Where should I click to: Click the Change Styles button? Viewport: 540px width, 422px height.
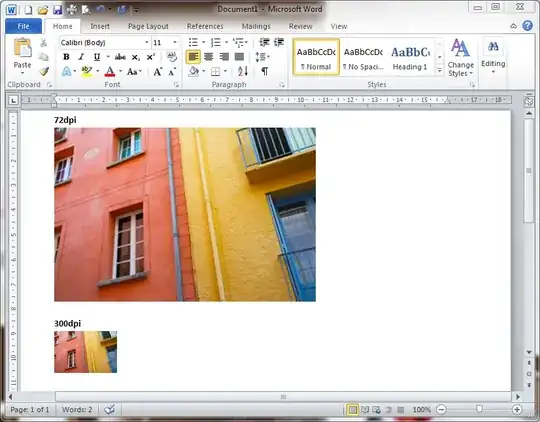click(x=460, y=58)
